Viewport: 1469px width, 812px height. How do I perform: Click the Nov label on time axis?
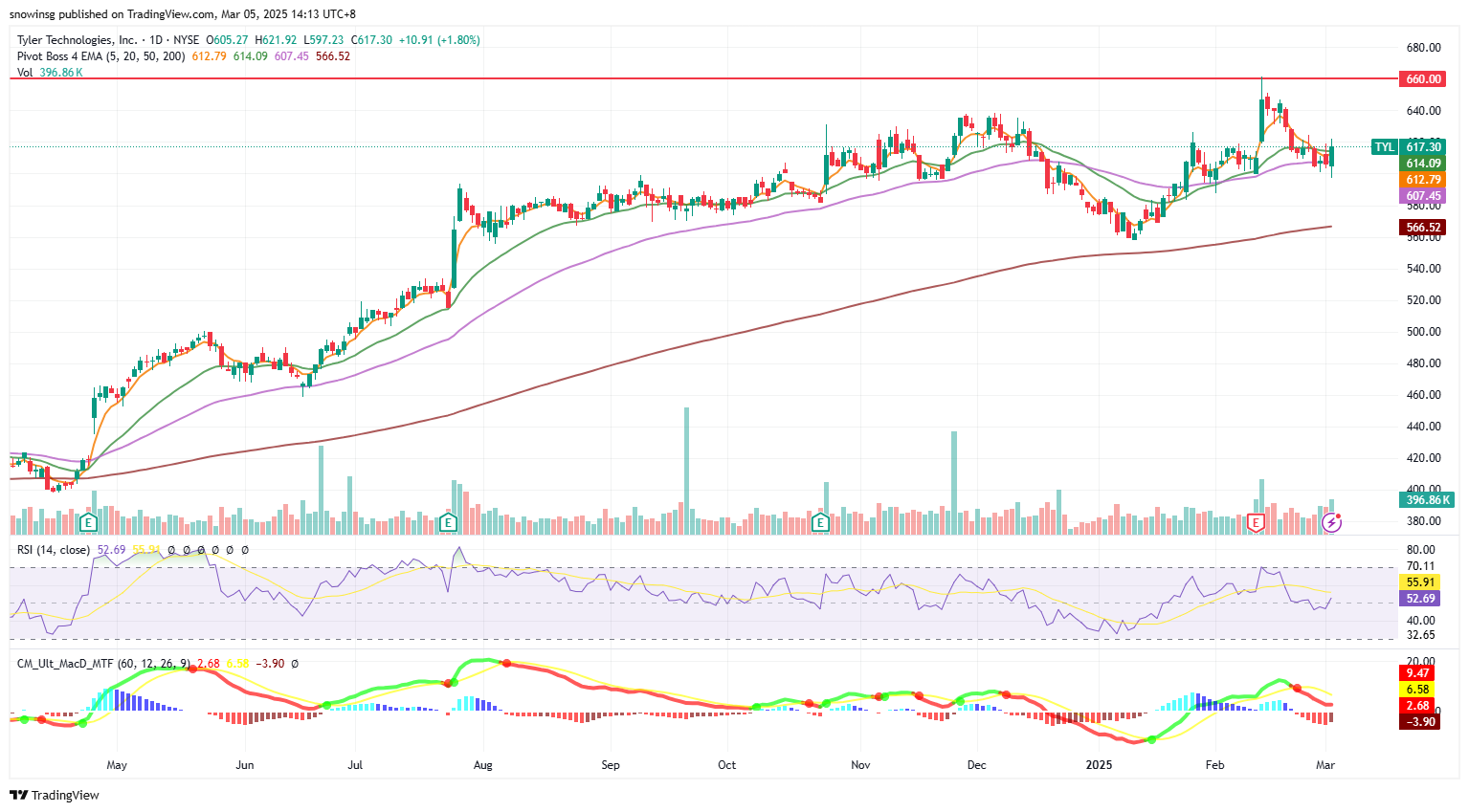860,765
